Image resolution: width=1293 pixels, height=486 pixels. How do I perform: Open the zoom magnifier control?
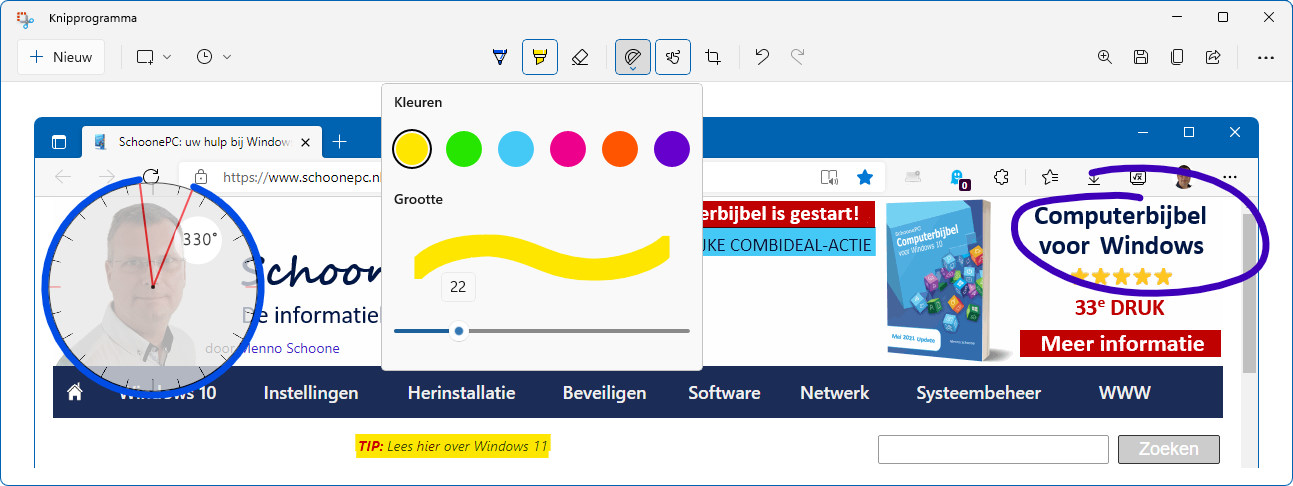pos(1105,57)
